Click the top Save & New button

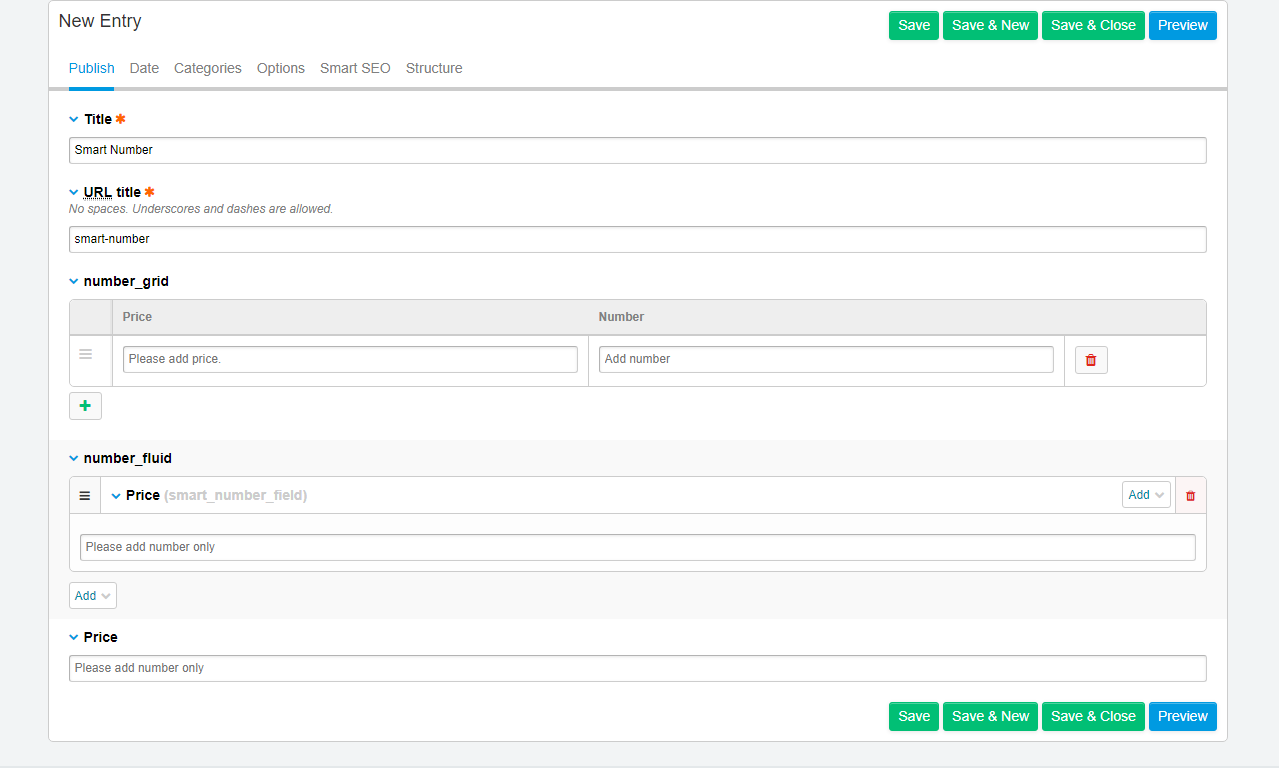coord(990,26)
